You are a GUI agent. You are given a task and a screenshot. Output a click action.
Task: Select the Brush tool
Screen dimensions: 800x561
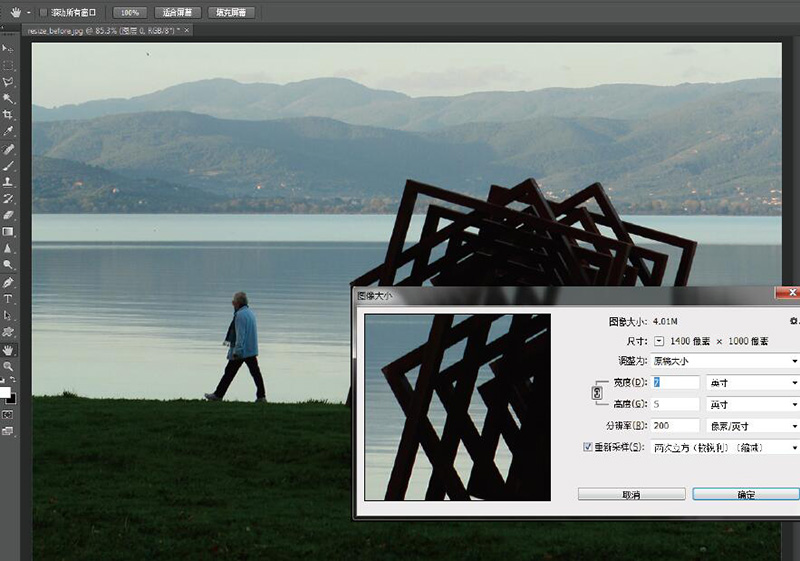(9, 165)
